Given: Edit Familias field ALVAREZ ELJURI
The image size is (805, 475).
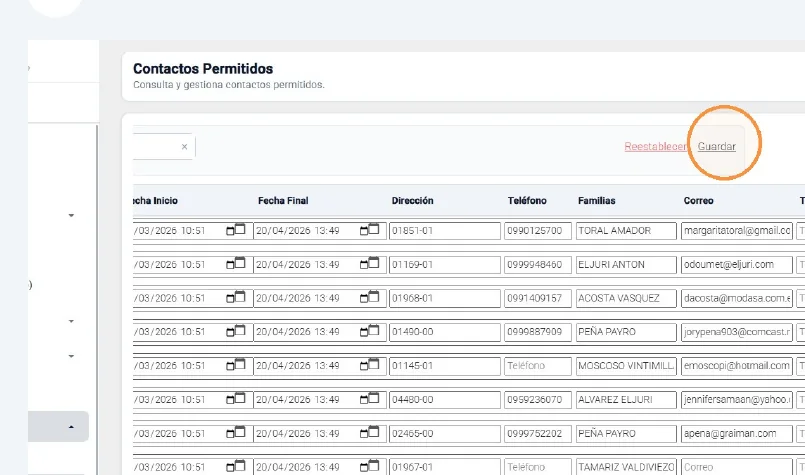Looking at the screenshot, I should coord(626,400).
